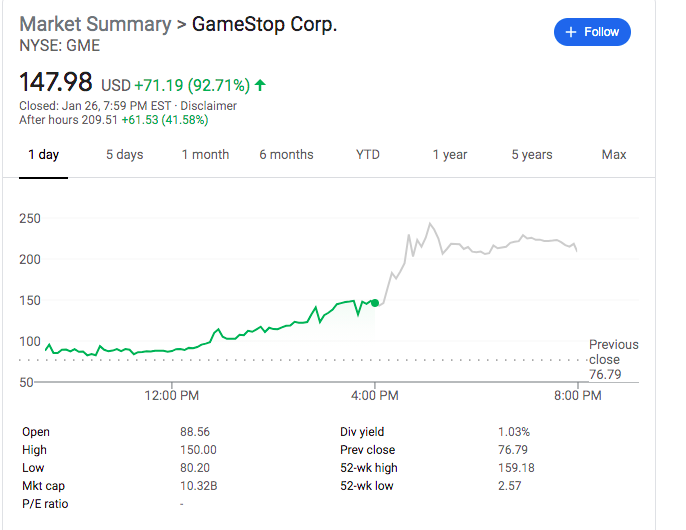Open the 6 months chart tab

point(286,155)
